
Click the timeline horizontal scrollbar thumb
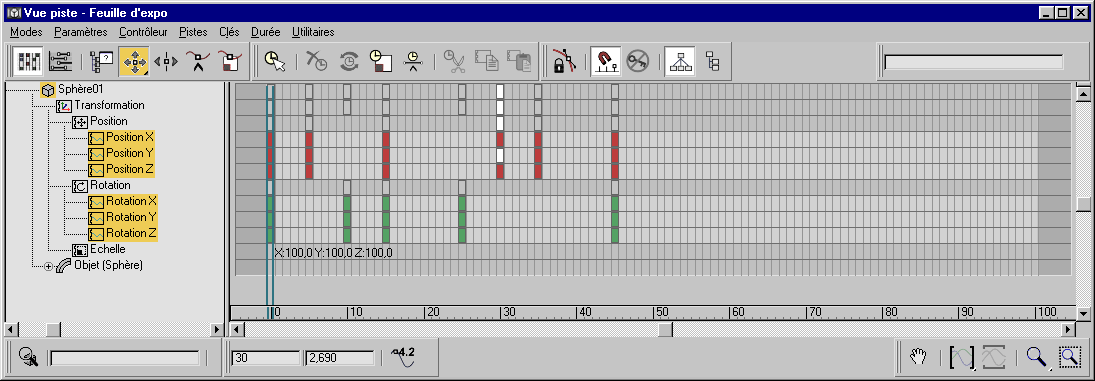[665, 329]
